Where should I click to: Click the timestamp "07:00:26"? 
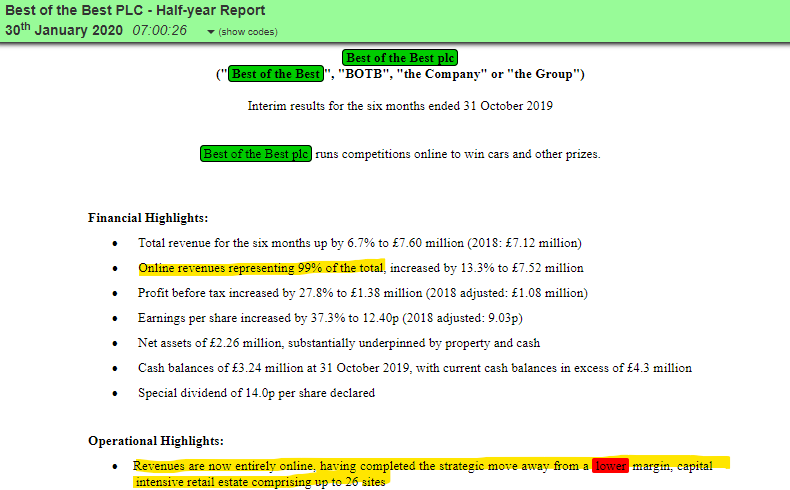coord(159,31)
